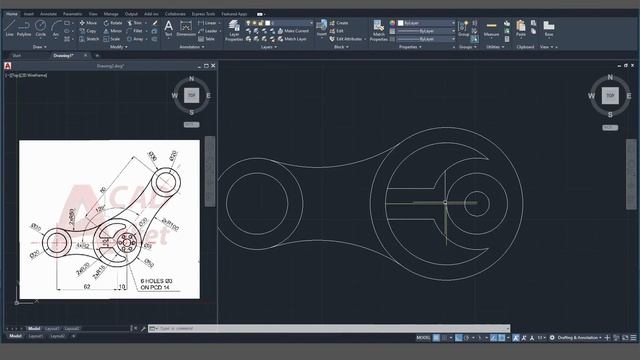Expand the Block panel
Viewport: 640px width, 360px height.
point(341,47)
